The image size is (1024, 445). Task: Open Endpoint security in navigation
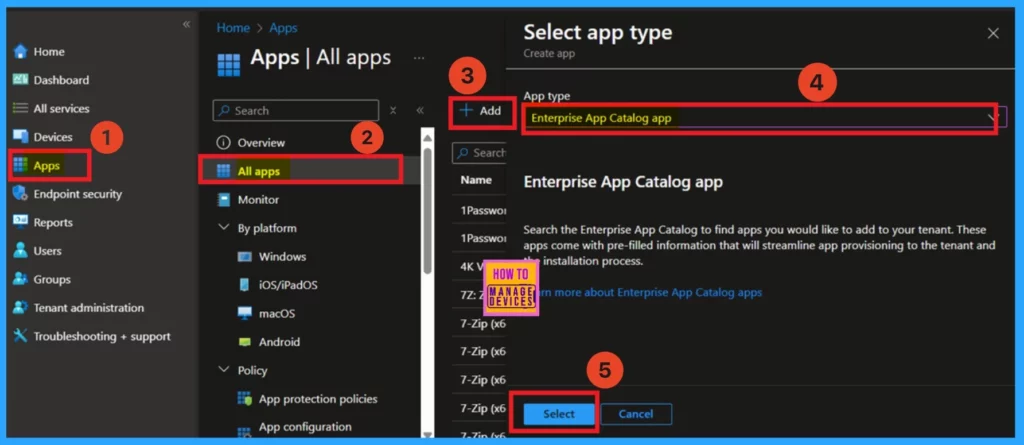pyautogui.click(x=78, y=194)
